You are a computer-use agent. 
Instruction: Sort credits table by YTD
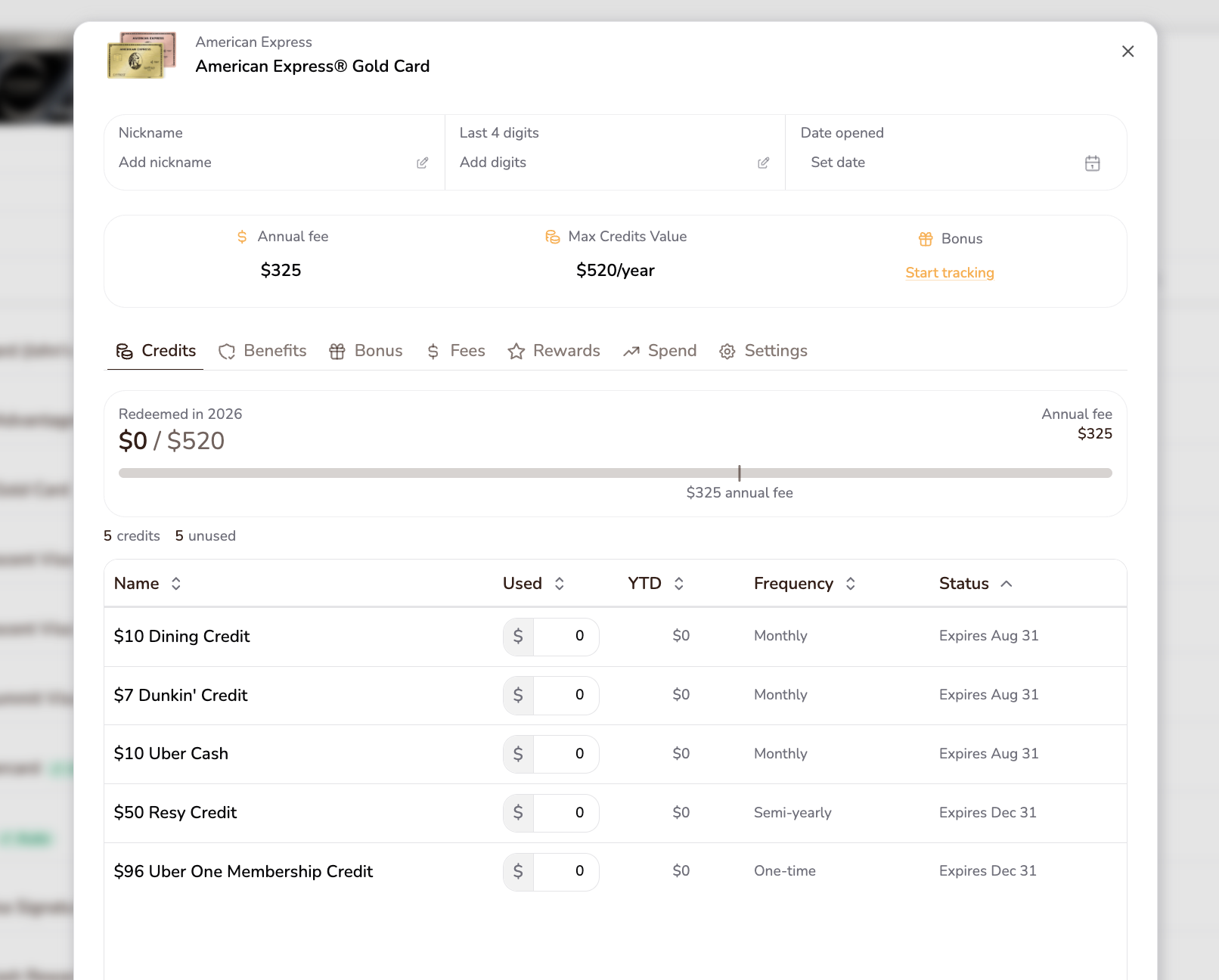tap(656, 584)
